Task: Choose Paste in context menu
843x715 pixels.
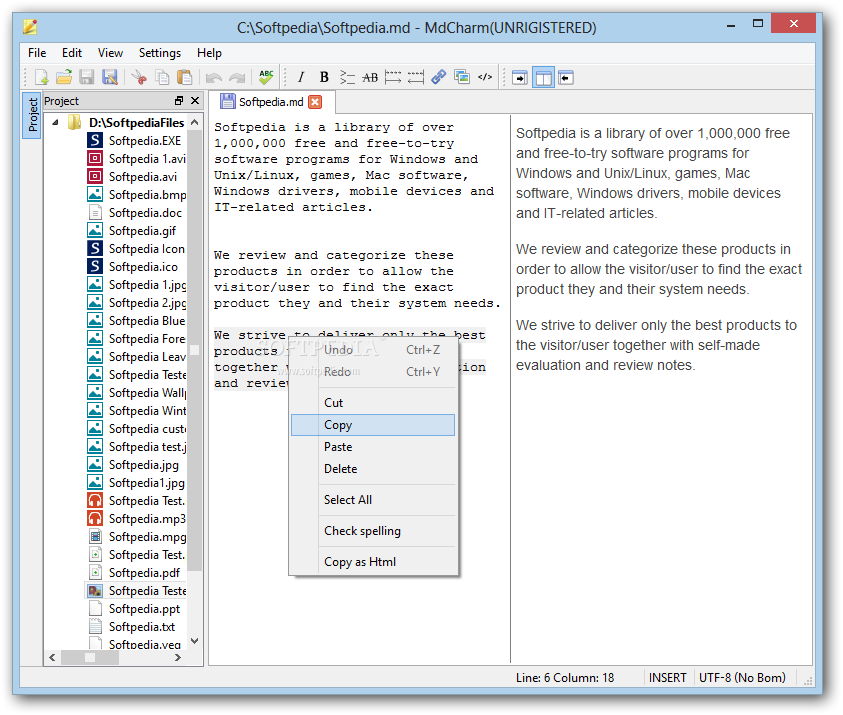Action: tap(373, 447)
